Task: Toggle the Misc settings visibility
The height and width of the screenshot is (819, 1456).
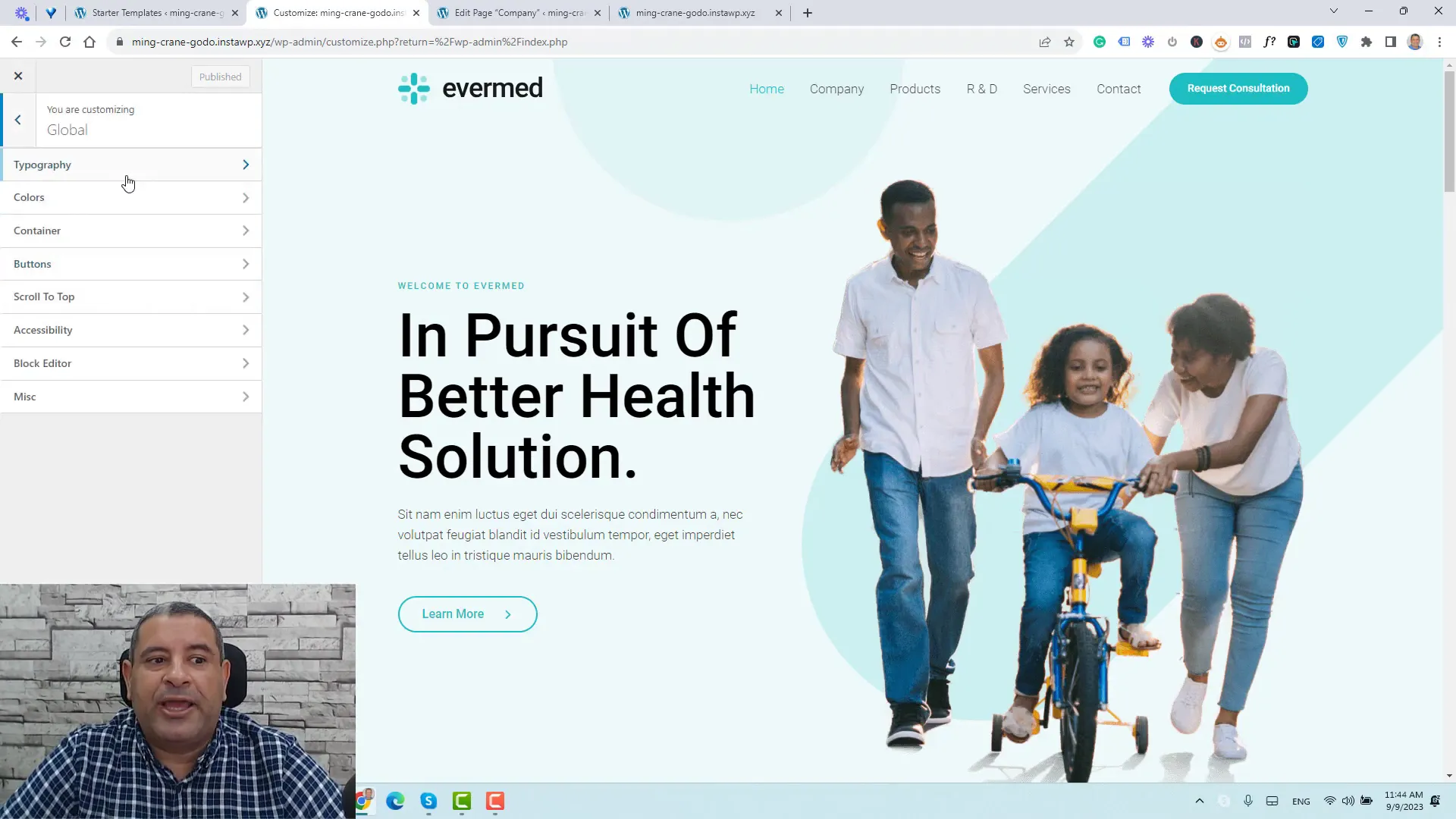Action: (130, 396)
